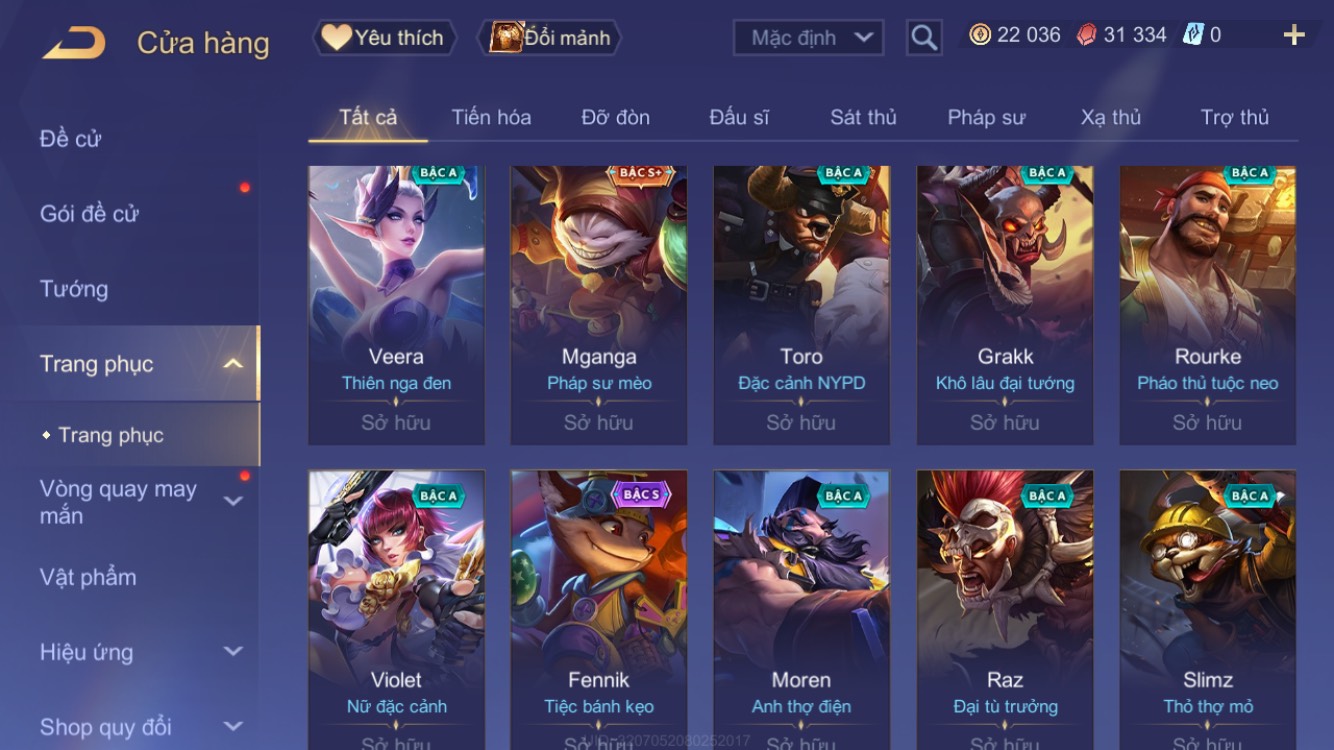Image resolution: width=1334 pixels, height=750 pixels.
Task: Open the Tướng sidebar item
Action: click(x=74, y=289)
